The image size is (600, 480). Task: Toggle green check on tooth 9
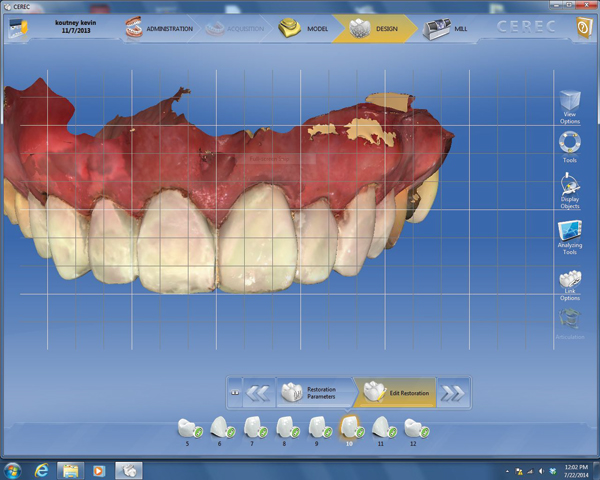point(329,432)
